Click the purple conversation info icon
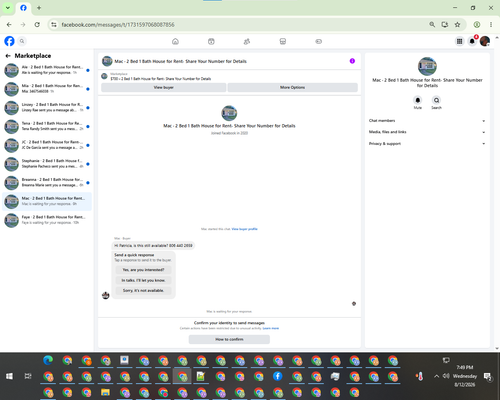This screenshot has height=400, width=500. (352, 61)
